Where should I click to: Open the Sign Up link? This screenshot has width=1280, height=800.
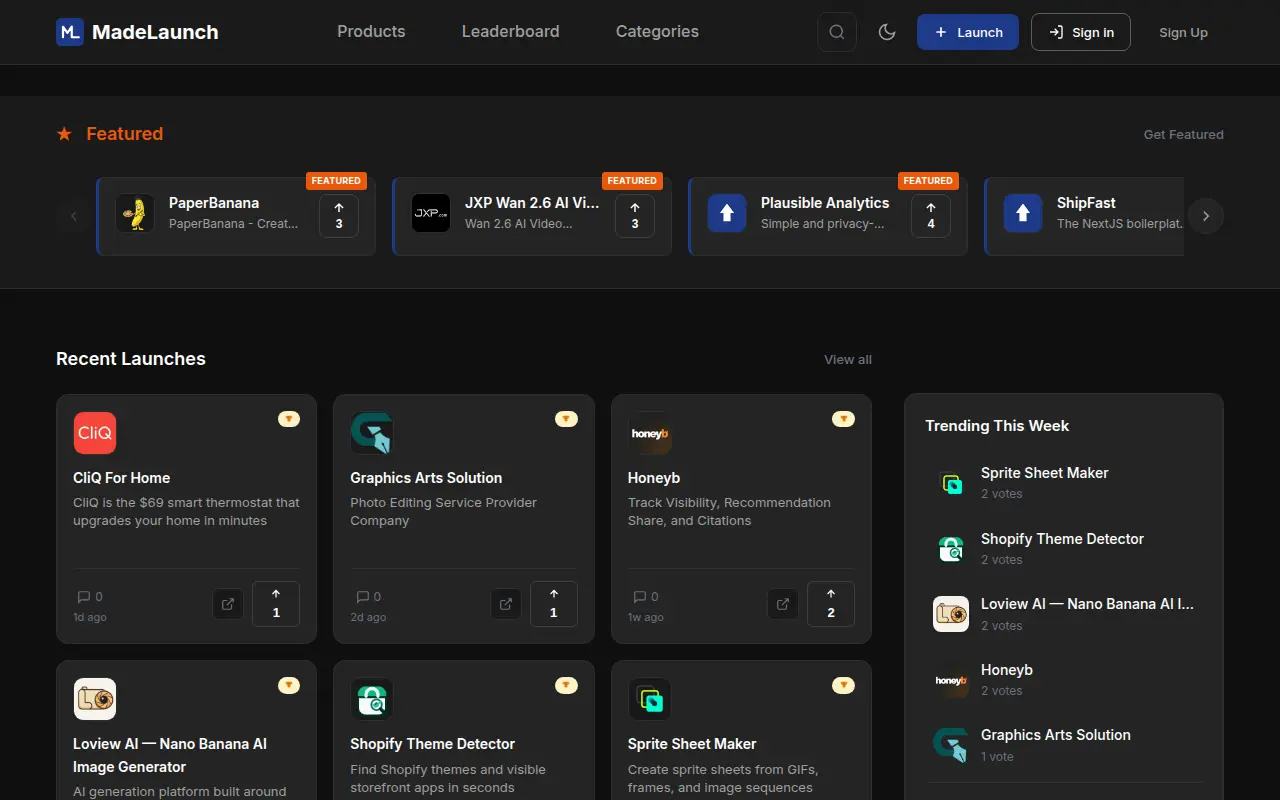tap(1183, 32)
